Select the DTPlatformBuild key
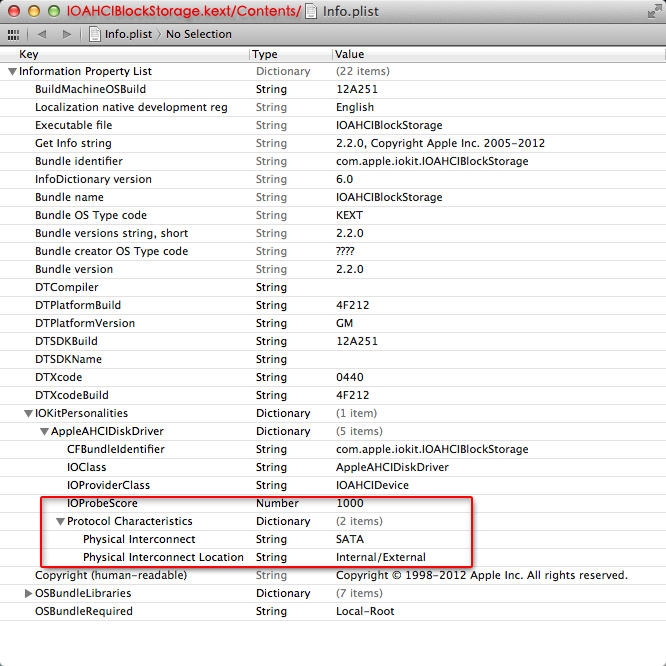Screen dimensions: 666x666 [x=78, y=305]
